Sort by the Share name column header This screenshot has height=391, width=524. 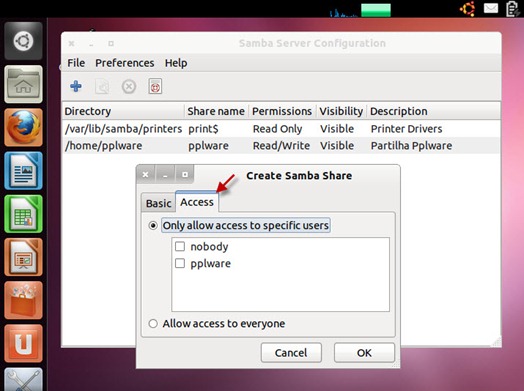(x=216, y=111)
